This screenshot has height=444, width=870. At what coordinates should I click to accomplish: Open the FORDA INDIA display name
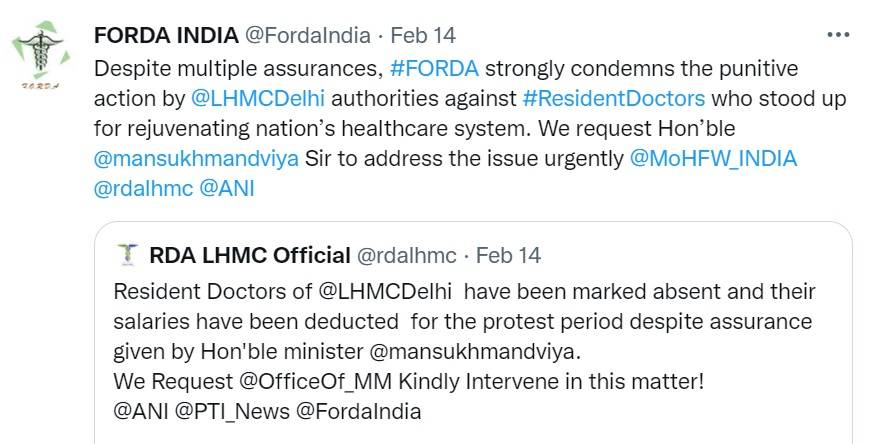[165, 35]
